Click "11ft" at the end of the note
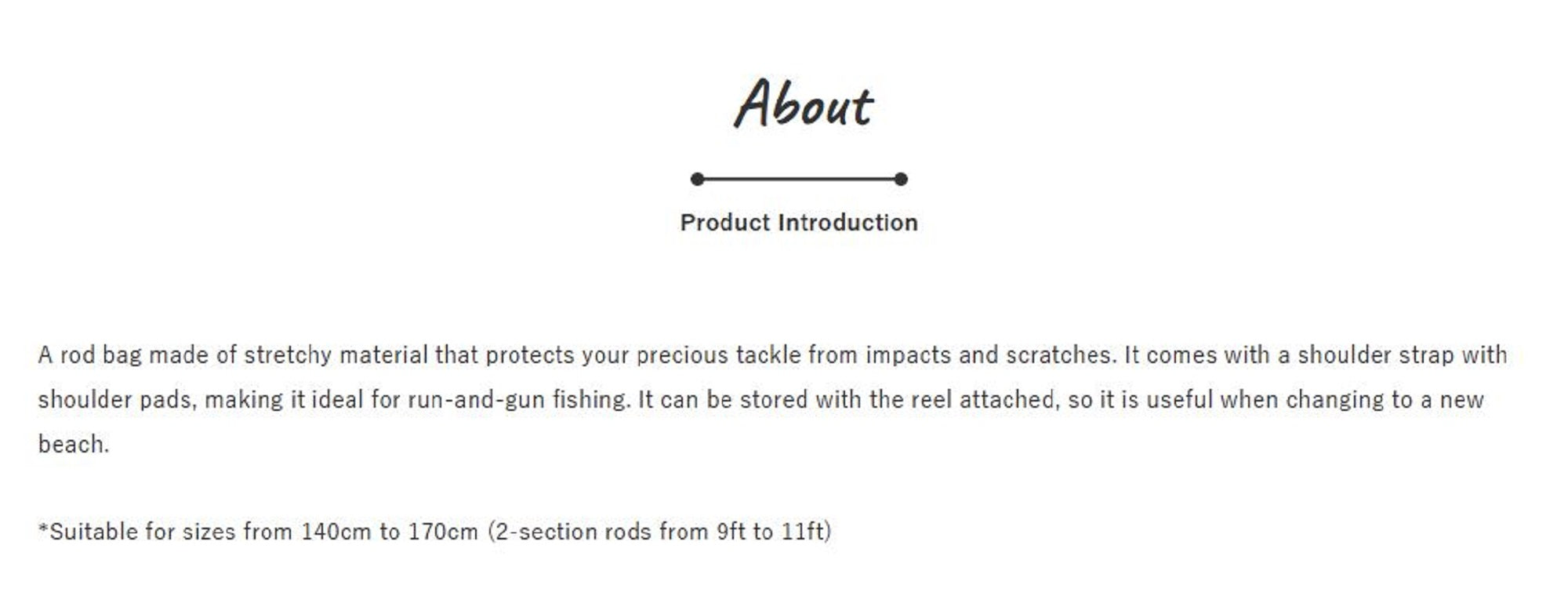The width and height of the screenshot is (1568, 592). pos(804,532)
